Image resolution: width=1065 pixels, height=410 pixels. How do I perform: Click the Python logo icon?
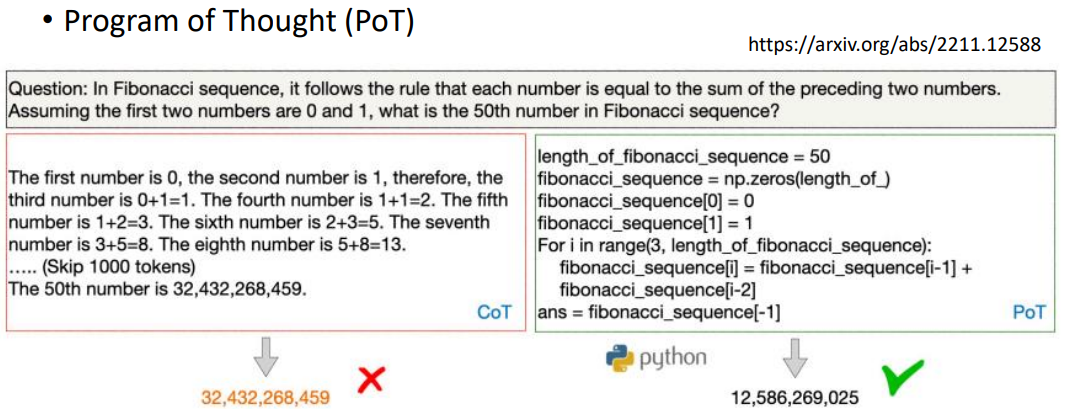click(x=618, y=360)
